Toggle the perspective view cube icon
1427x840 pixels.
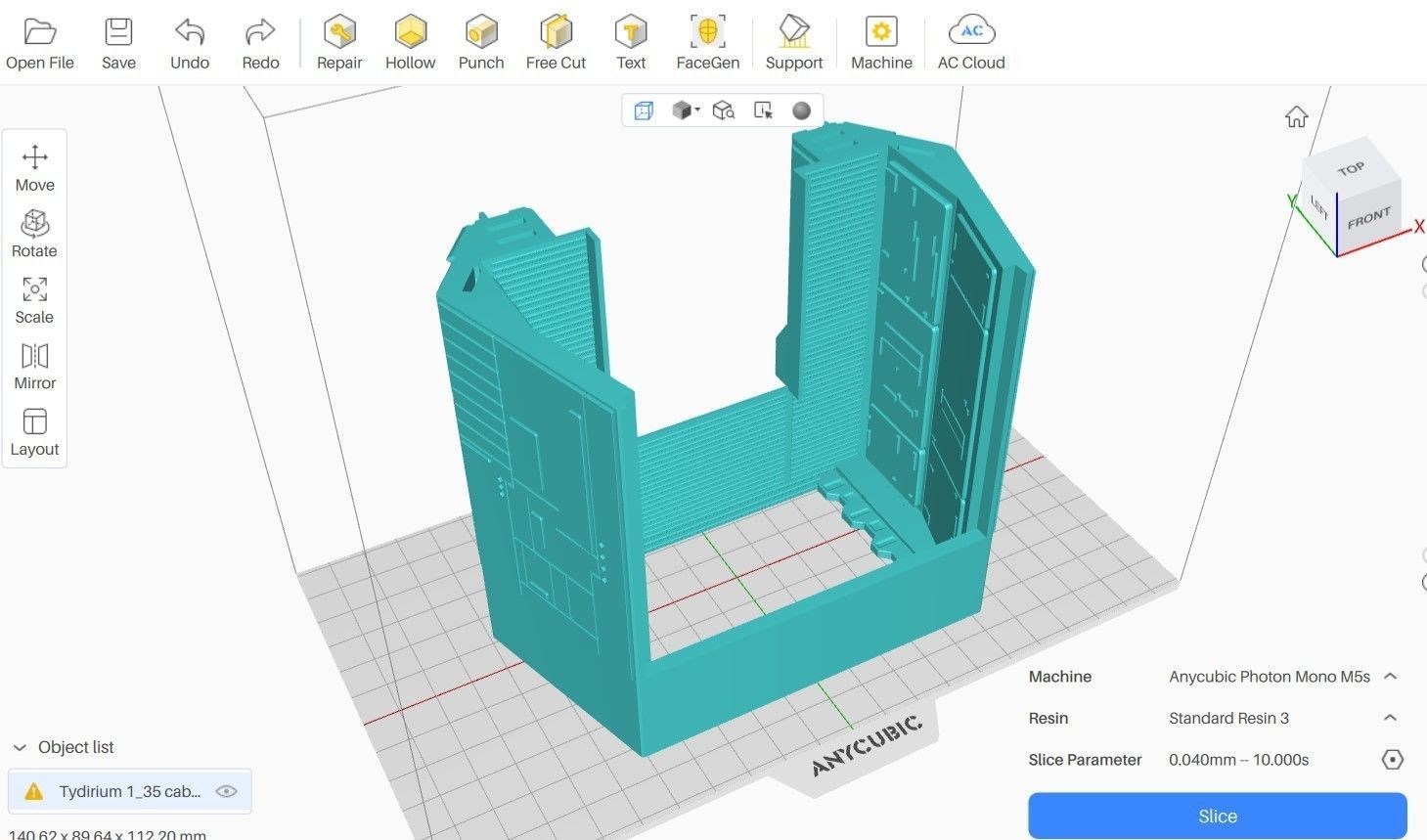[x=644, y=111]
